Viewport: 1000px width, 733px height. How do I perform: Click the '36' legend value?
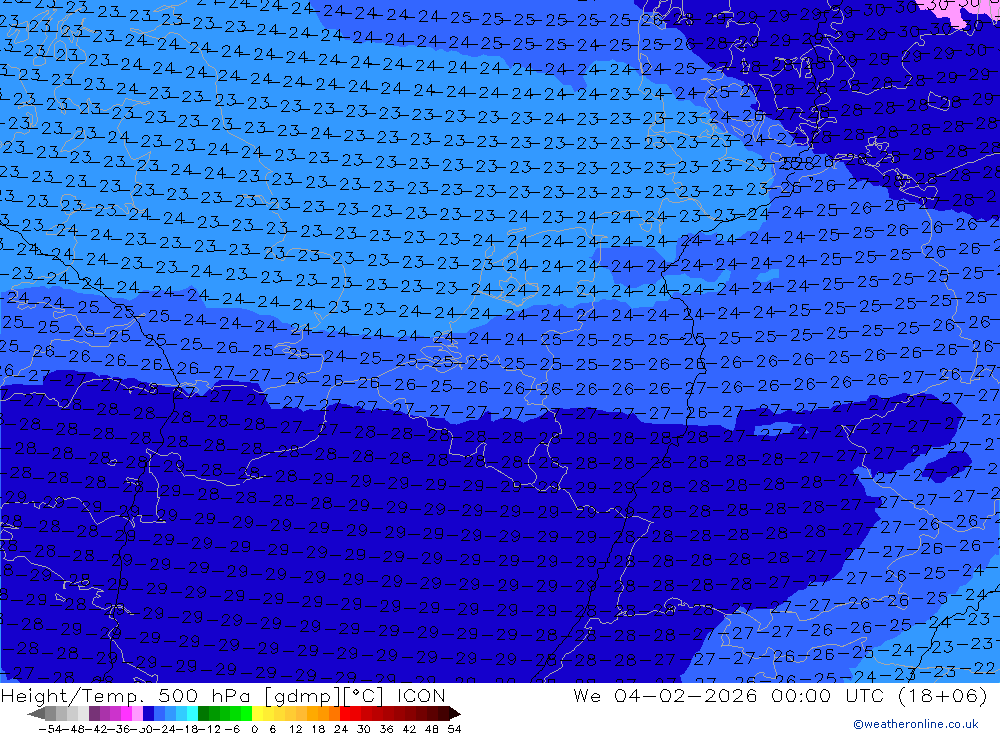click(x=386, y=729)
